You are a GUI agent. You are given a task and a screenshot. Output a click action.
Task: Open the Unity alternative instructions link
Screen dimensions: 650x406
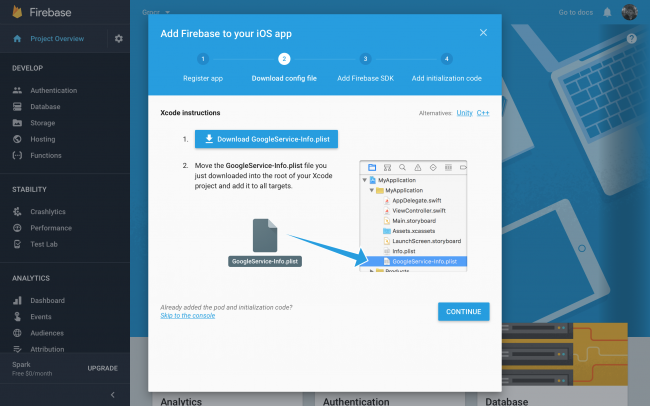click(x=464, y=113)
